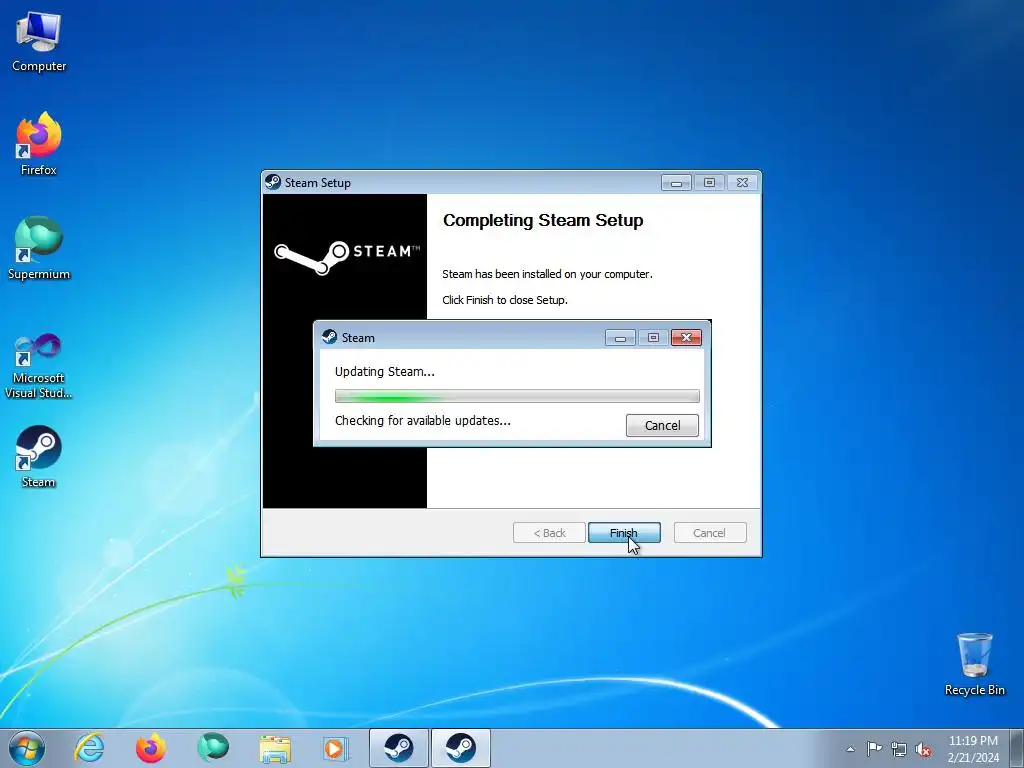
Task: Select the Steam desktop shortcut
Action: coord(39,456)
